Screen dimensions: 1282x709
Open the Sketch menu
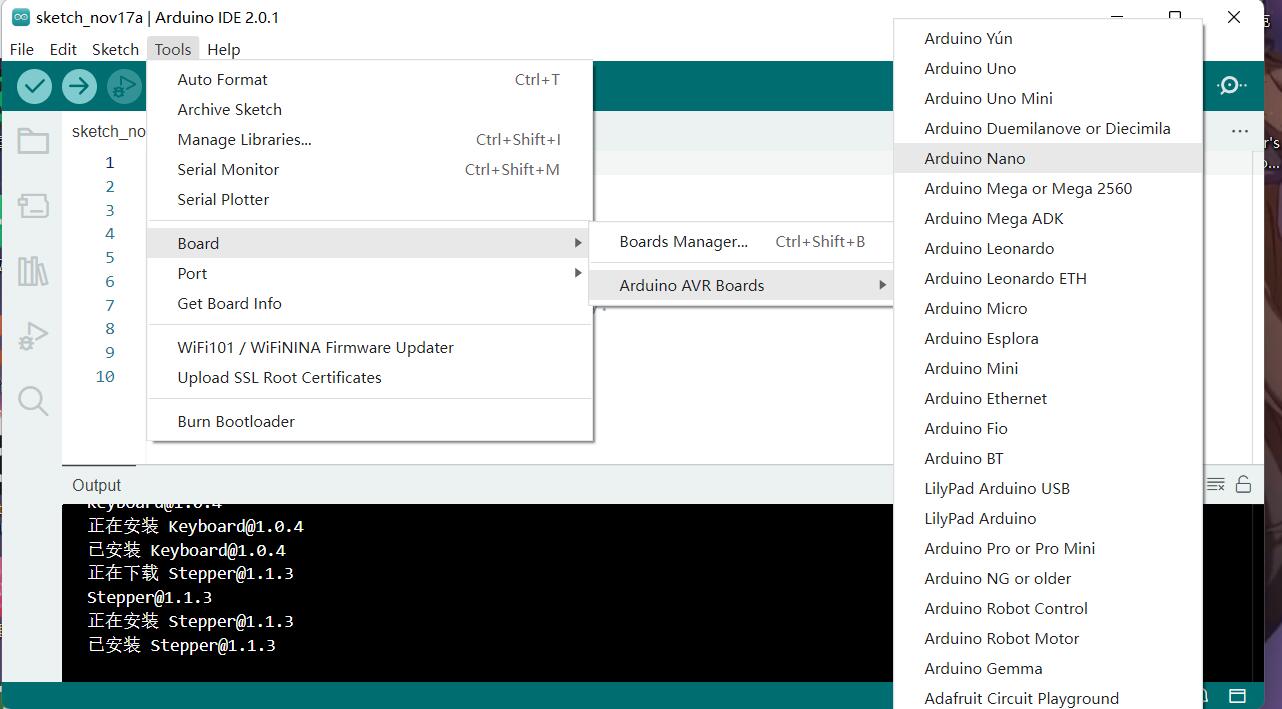point(115,49)
